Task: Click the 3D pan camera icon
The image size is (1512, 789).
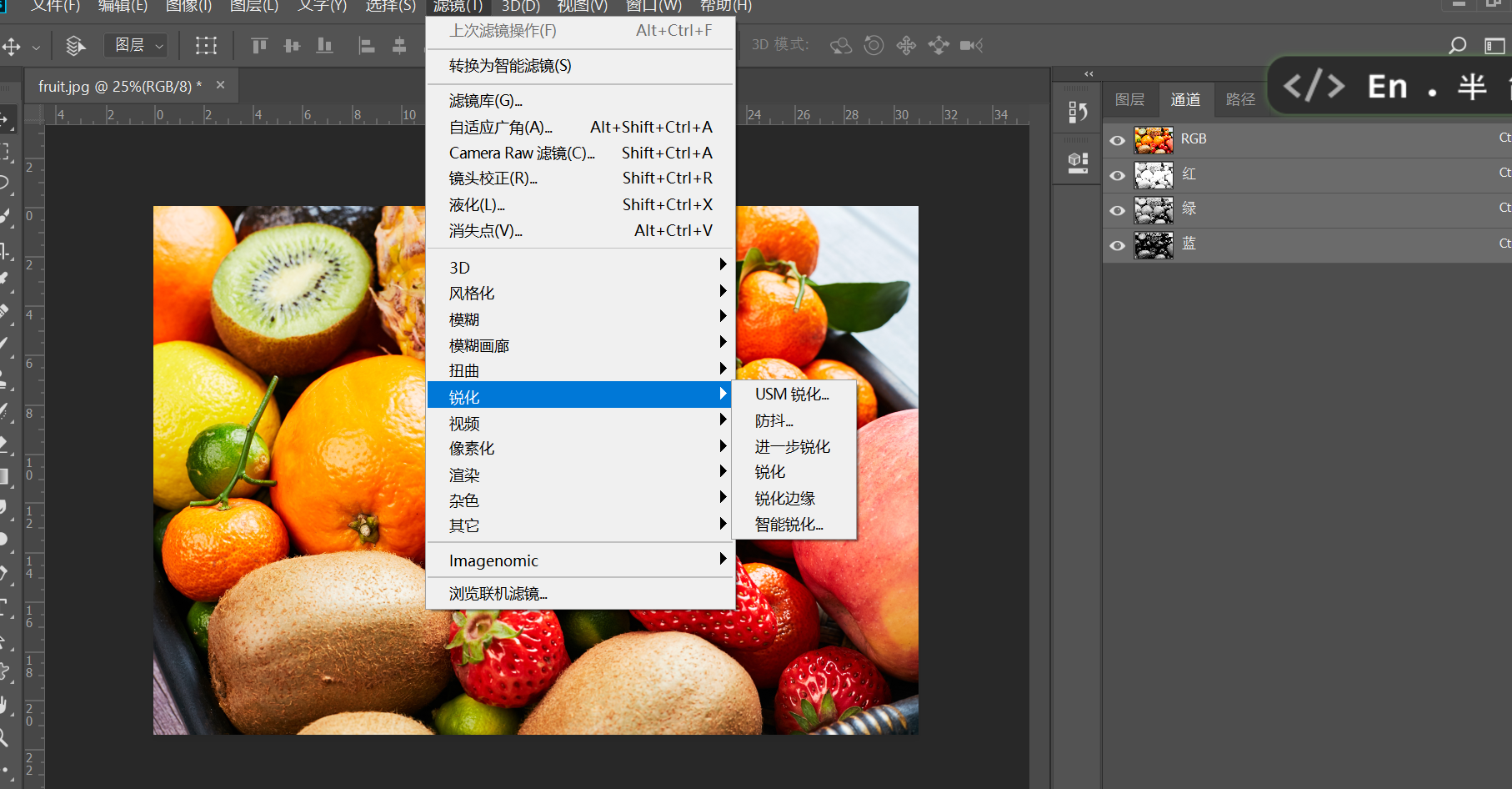Action: [906, 45]
